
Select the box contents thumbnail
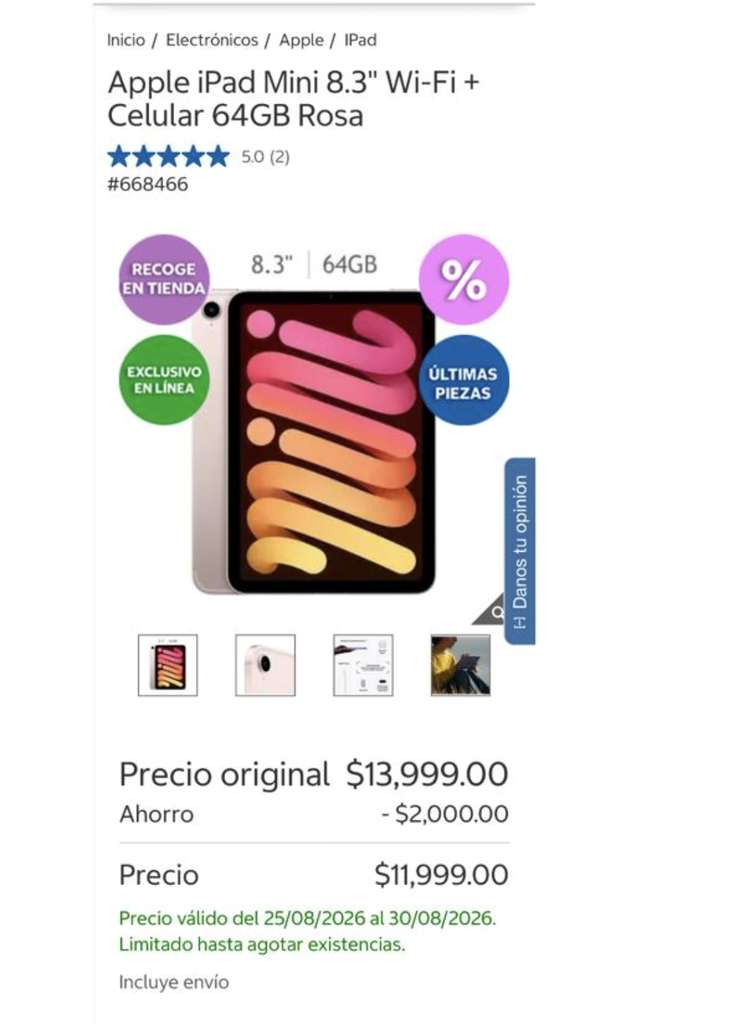point(363,665)
